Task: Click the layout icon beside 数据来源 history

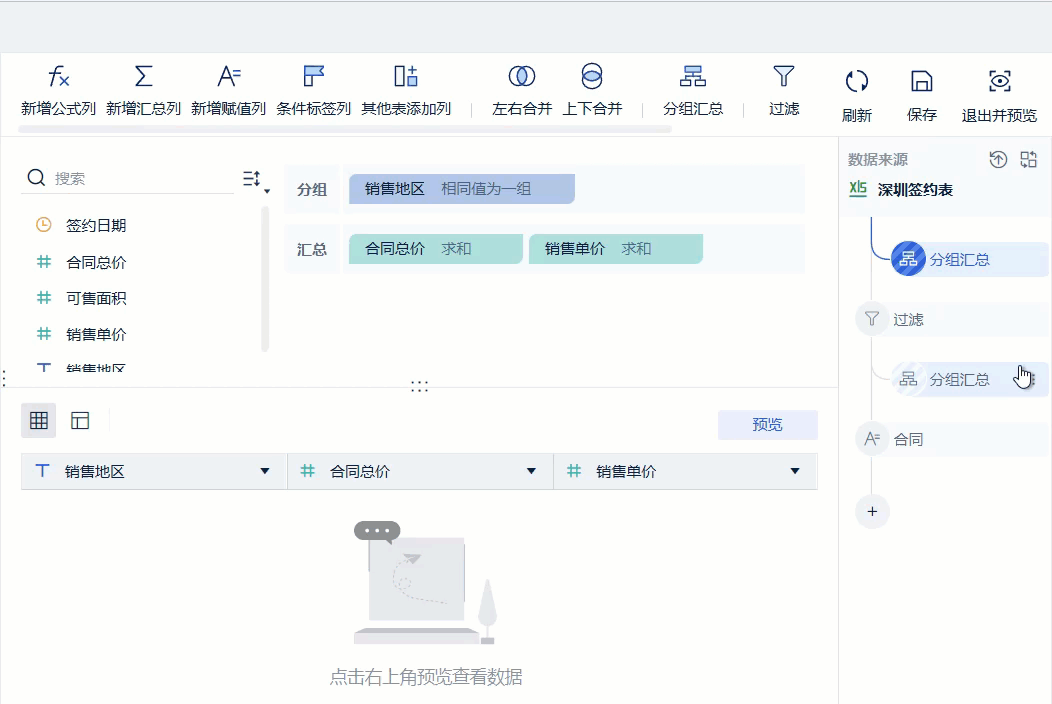Action: (x=1029, y=159)
